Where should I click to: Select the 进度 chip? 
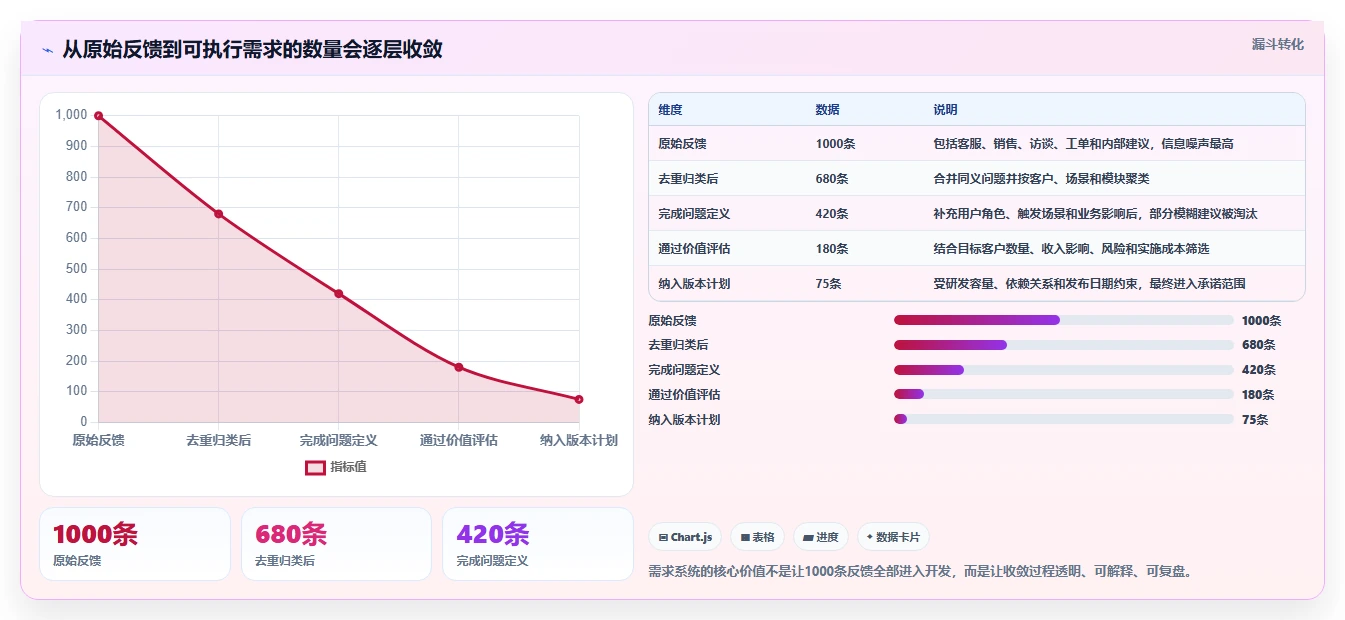(x=820, y=537)
